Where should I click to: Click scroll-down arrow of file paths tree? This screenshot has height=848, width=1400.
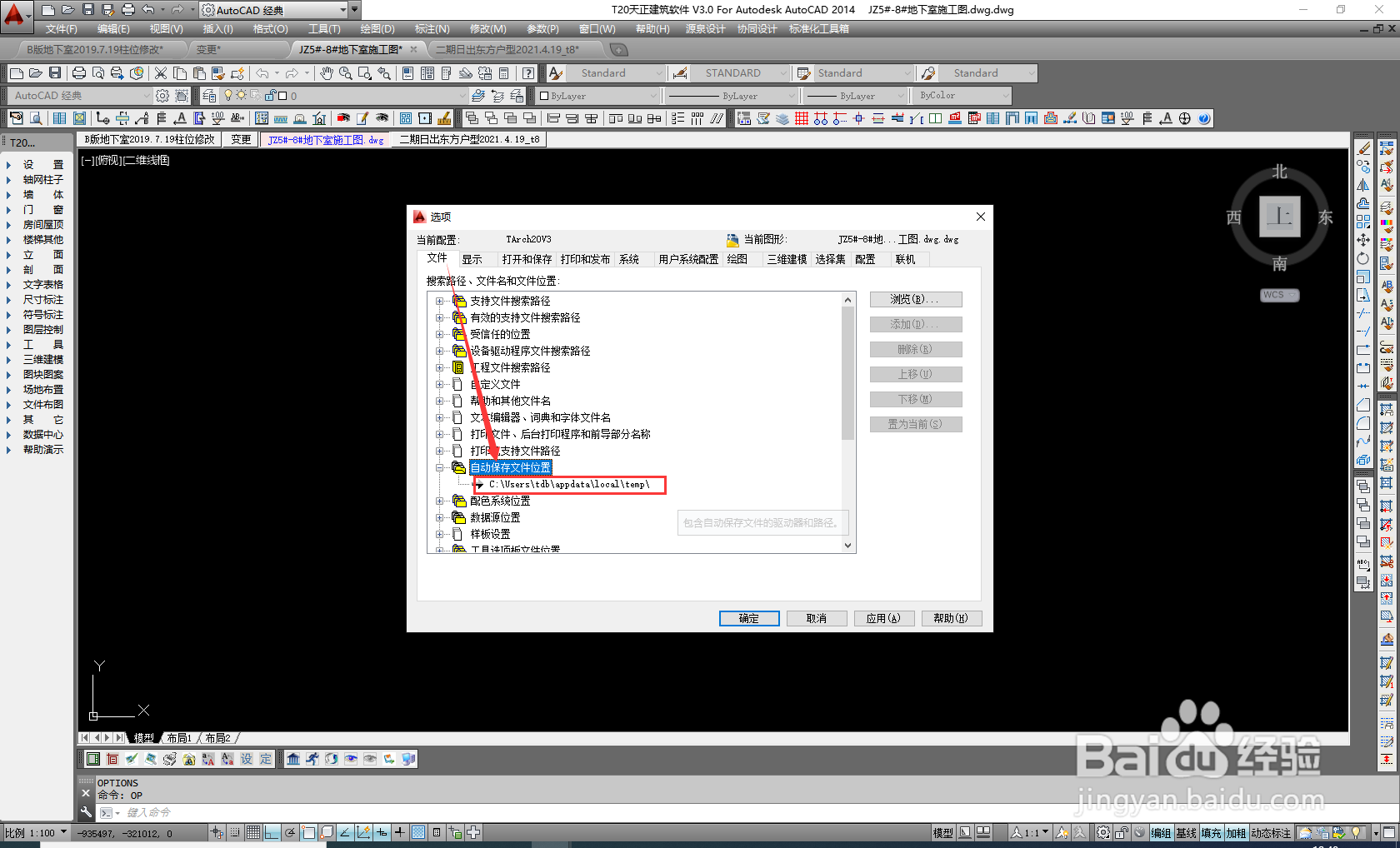click(847, 546)
